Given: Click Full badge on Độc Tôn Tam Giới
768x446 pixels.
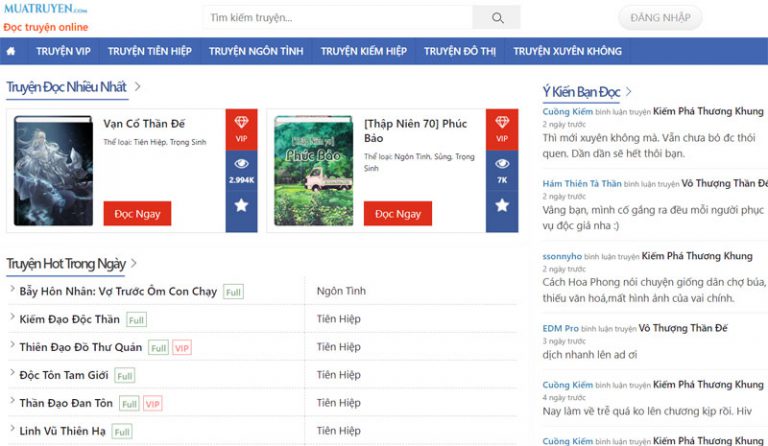Looking at the screenshot, I should [125, 376].
